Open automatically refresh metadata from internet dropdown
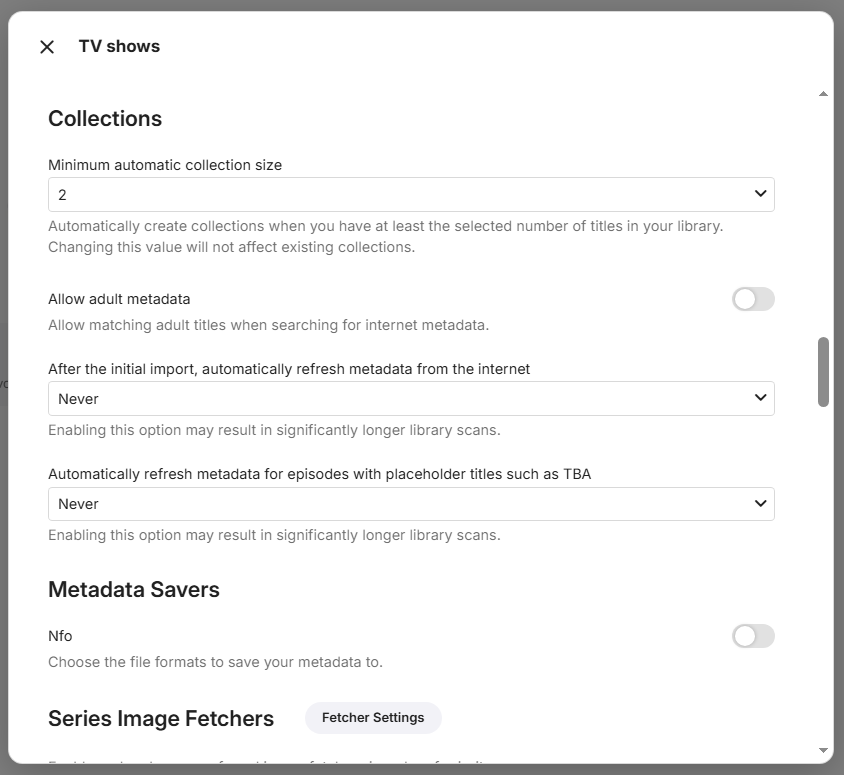This screenshot has height=775, width=844. [x=411, y=398]
